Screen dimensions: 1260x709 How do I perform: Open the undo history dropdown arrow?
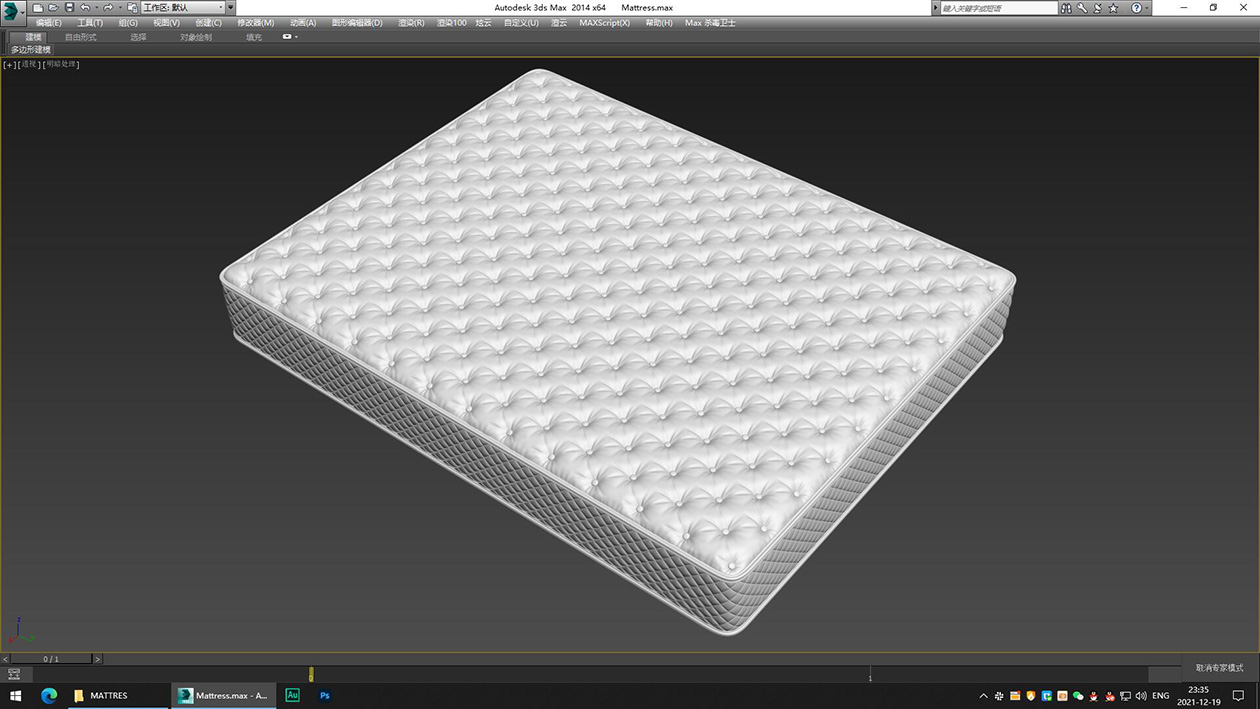point(96,8)
